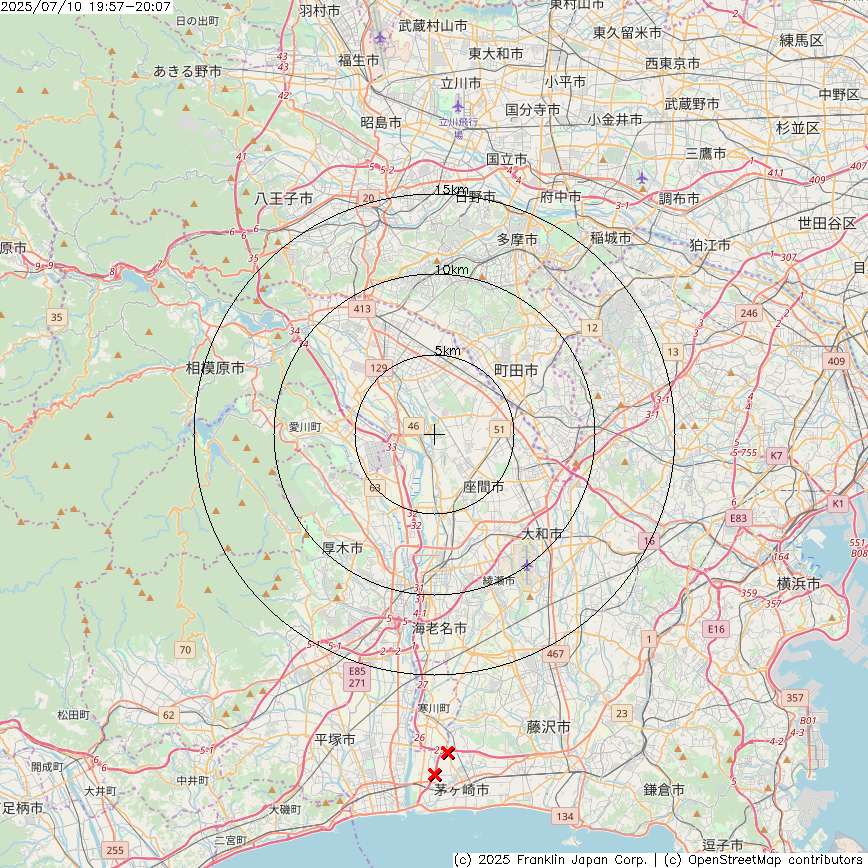Click the route 413 road shield
868x868 pixels.
362,309
